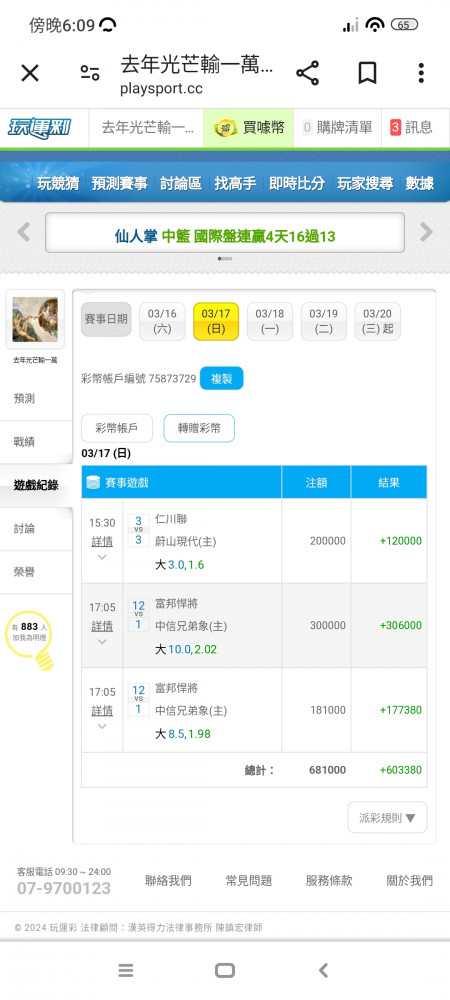Screen dimensions: 450x1000
Task: Click the 複製 button to copy account number
Action: tap(221, 379)
